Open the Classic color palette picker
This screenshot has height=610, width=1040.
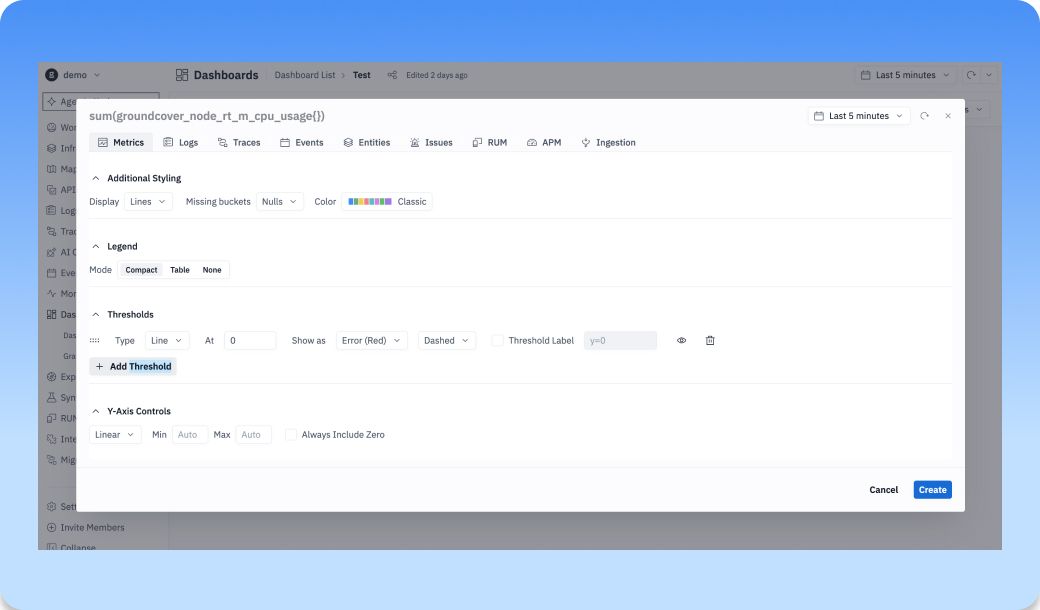[x=387, y=202]
